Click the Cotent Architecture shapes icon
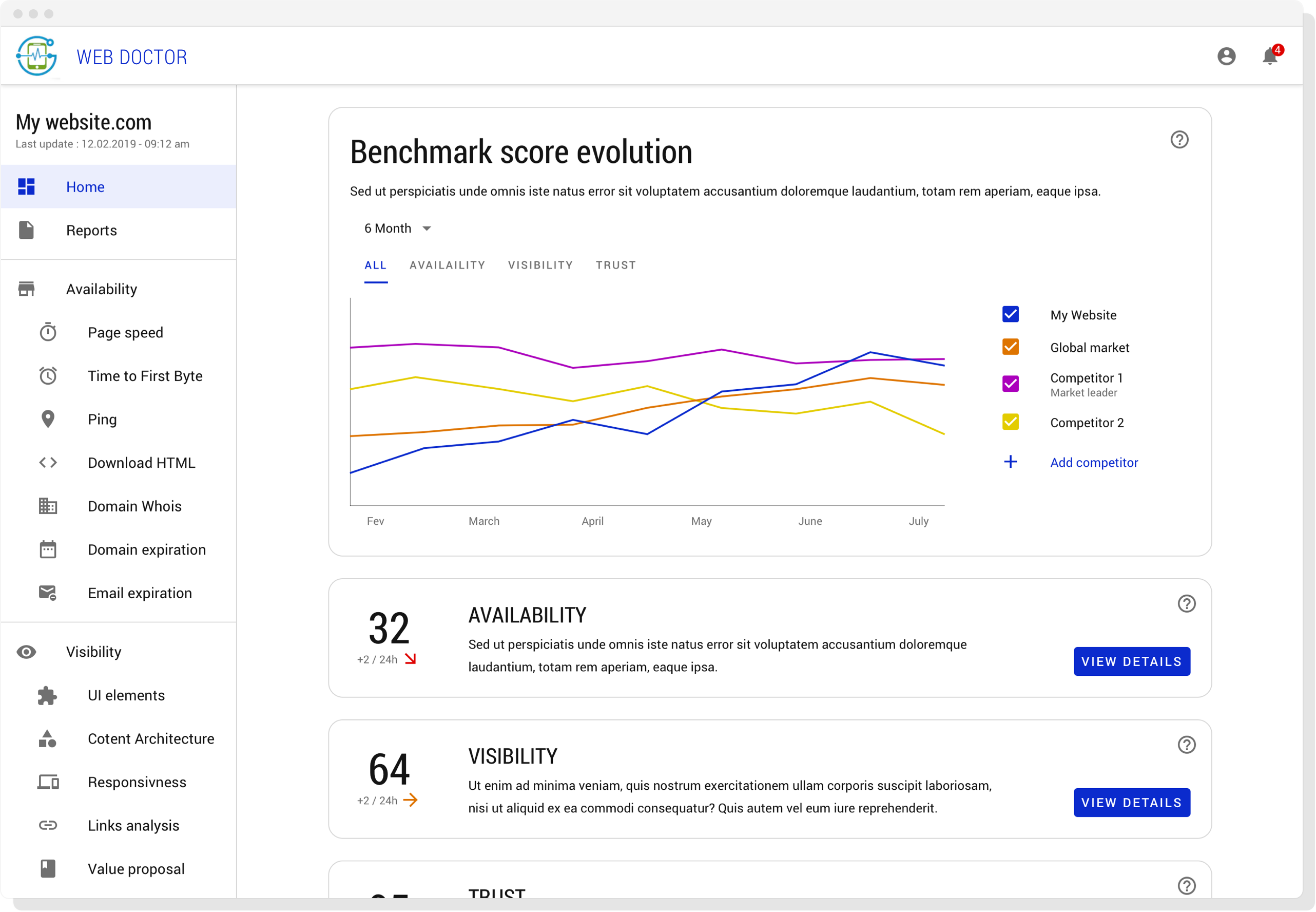The height and width of the screenshot is (912, 1316). [x=48, y=738]
